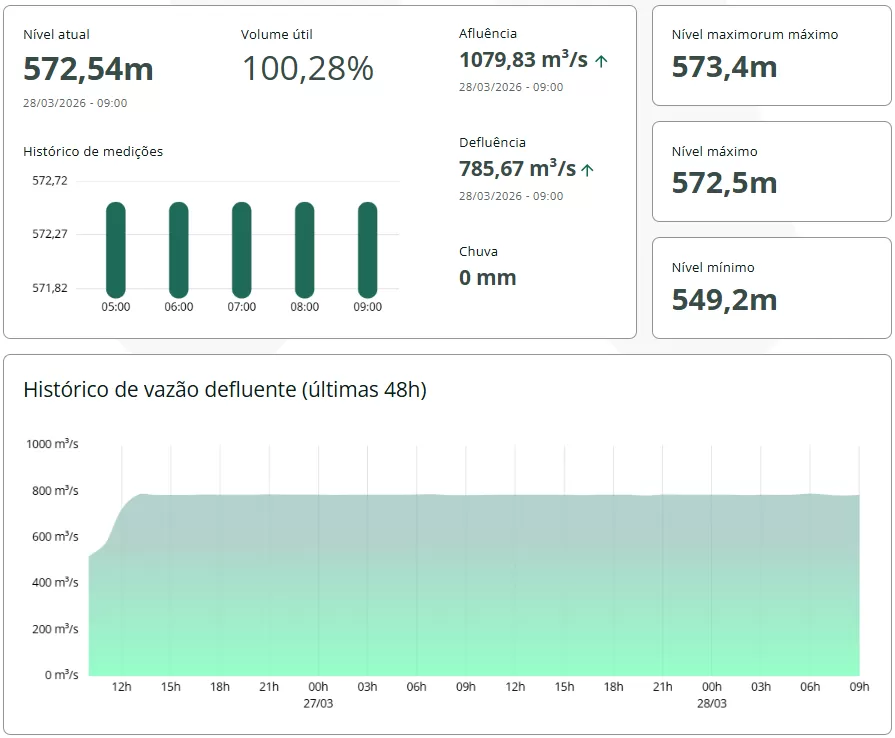Image resolution: width=895 pixels, height=738 pixels.
Task: Open the Nível maximorum máximo card
Action: pos(771,55)
